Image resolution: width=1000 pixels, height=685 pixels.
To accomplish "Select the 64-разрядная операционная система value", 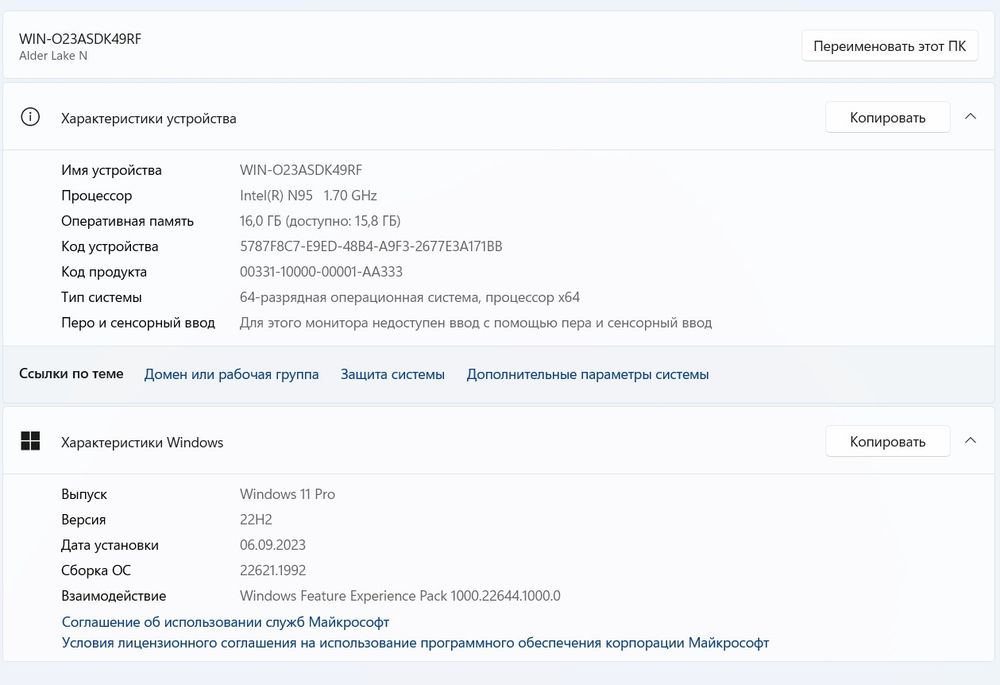I will [x=409, y=298].
